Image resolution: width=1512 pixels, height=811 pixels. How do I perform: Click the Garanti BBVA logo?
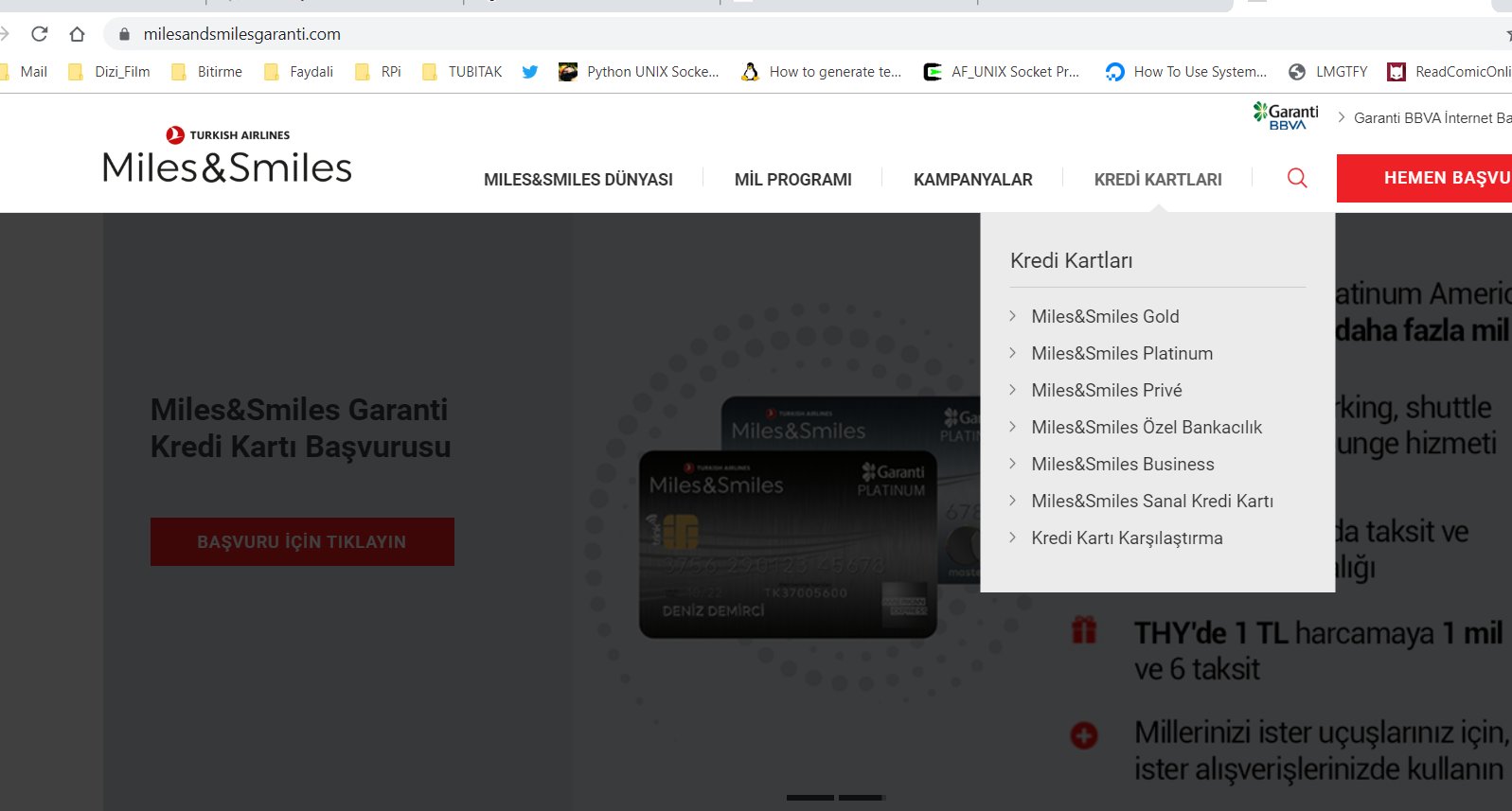coord(1286,116)
